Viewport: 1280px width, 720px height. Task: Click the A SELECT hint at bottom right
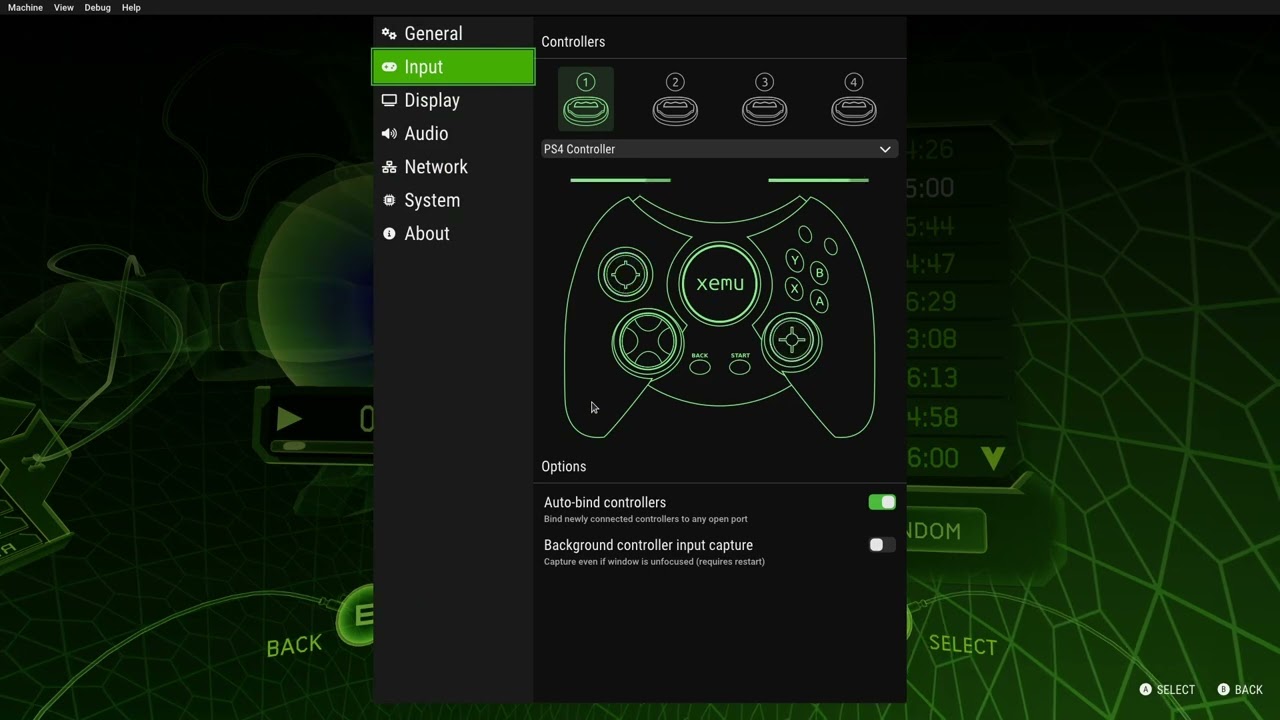(1167, 690)
